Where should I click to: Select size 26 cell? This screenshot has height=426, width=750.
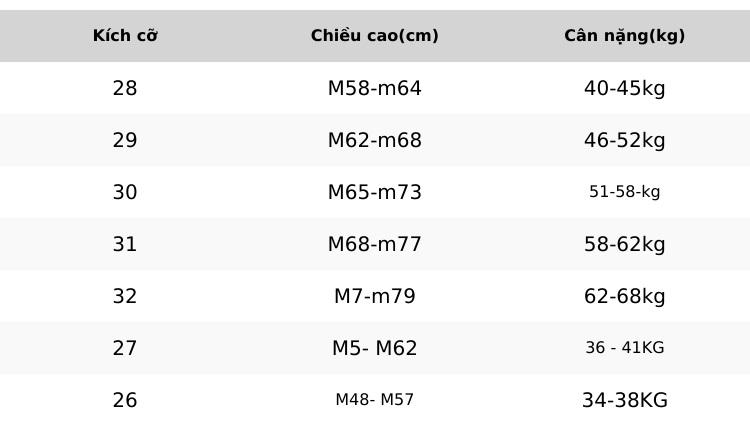[x=125, y=400]
